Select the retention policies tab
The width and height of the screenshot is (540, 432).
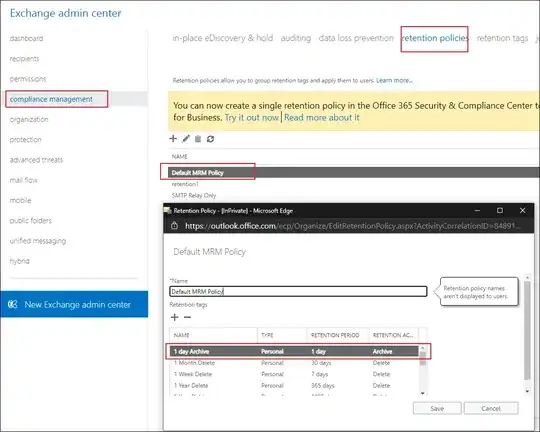click(435, 38)
